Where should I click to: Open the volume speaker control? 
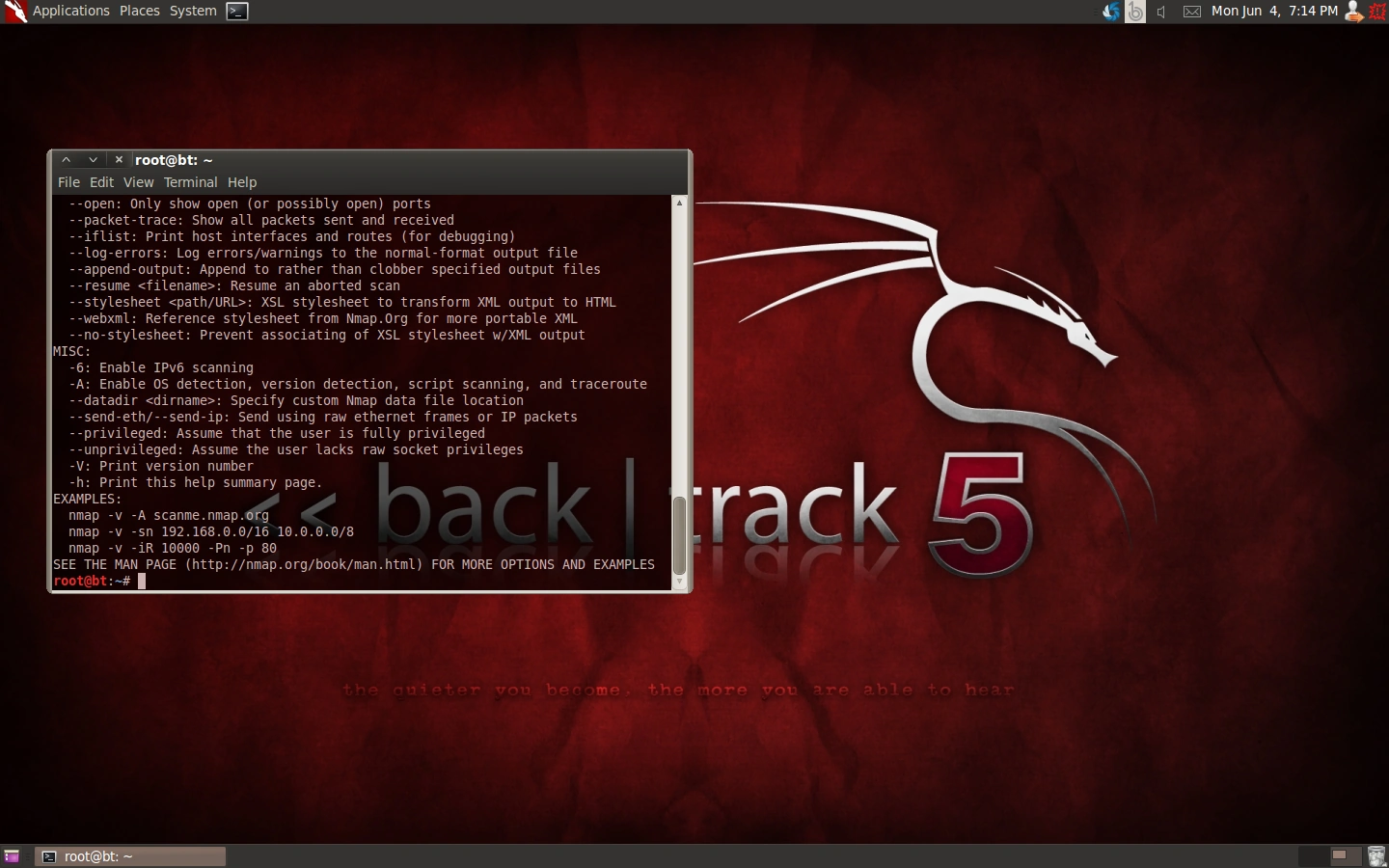(x=1162, y=12)
